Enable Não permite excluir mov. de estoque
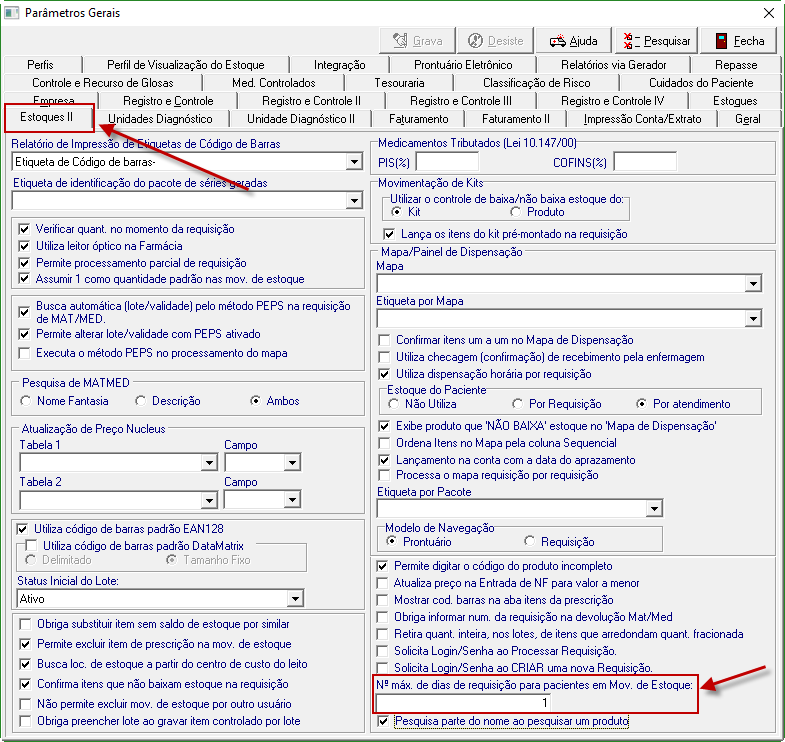 (x=25, y=704)
